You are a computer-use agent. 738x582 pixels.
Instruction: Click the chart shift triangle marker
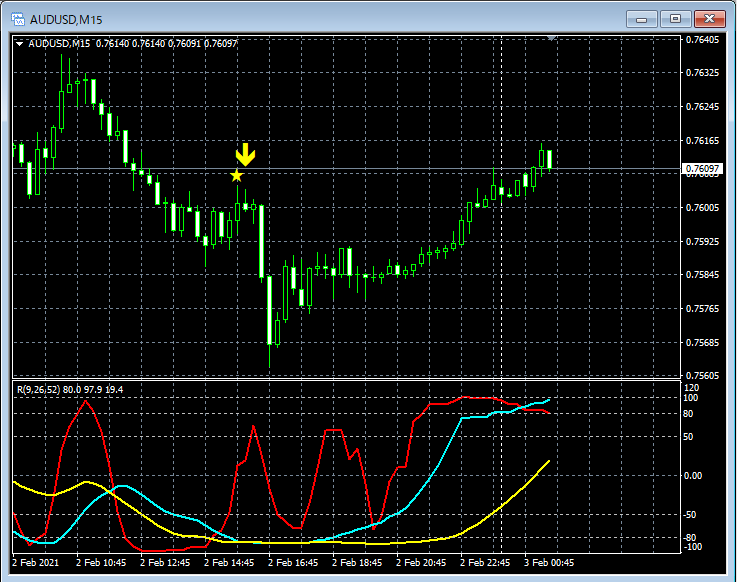[x=552, y=38]
